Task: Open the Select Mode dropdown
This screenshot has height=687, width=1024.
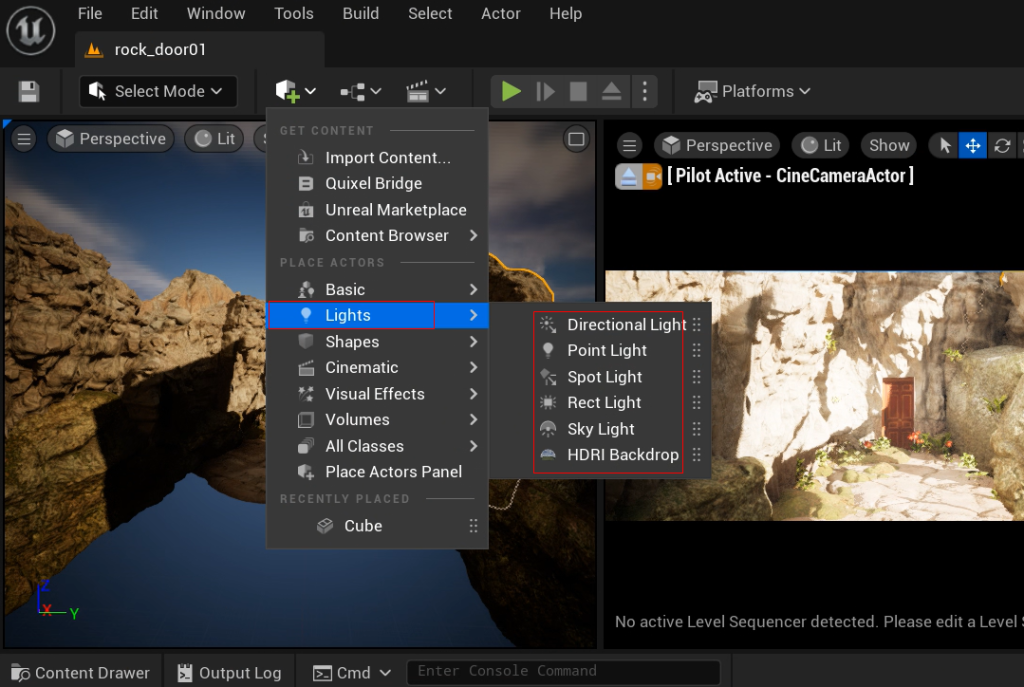Action: [158, 91]
